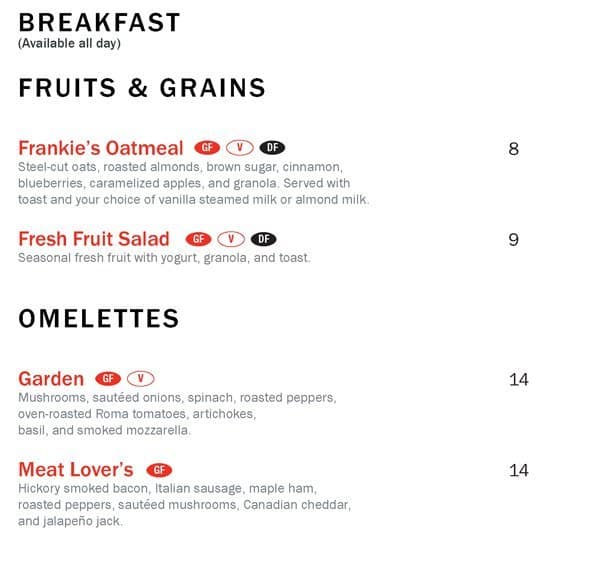Select the Meat Lover's omelette title
Viewport: 600px width, 562px height.
coord(76,470)
